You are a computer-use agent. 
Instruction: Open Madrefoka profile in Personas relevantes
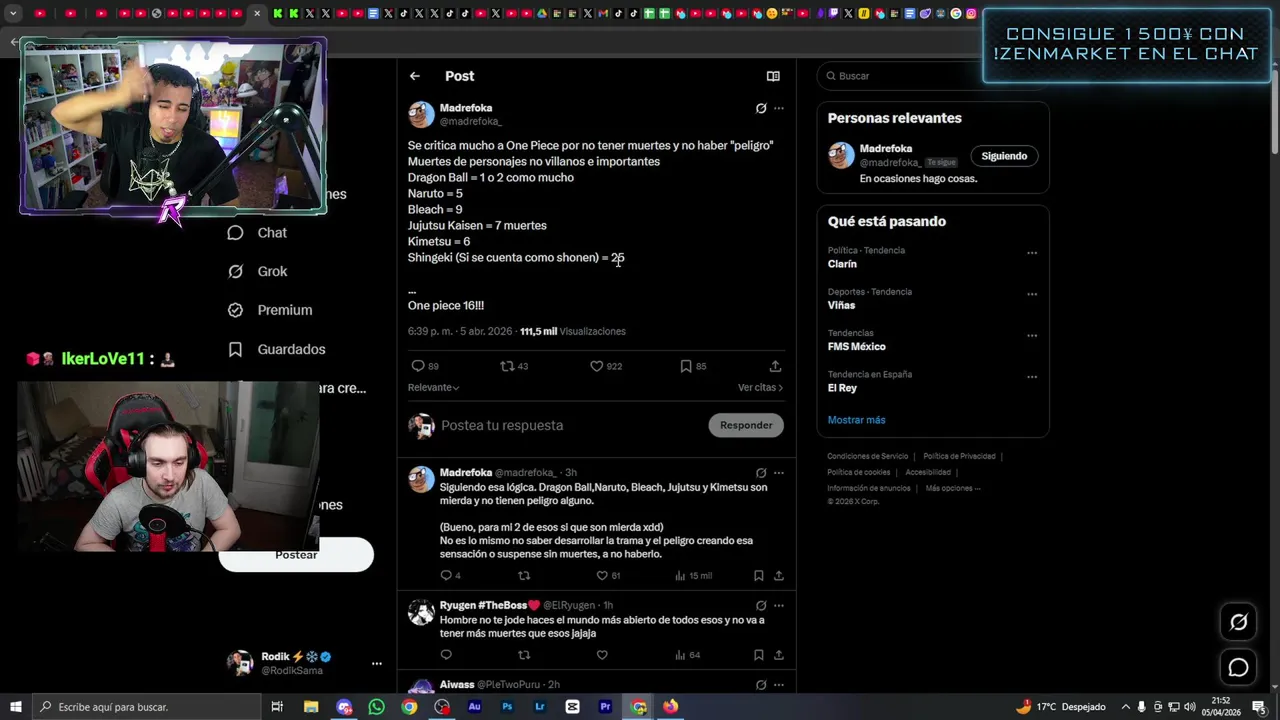click(x=886, y=149)
